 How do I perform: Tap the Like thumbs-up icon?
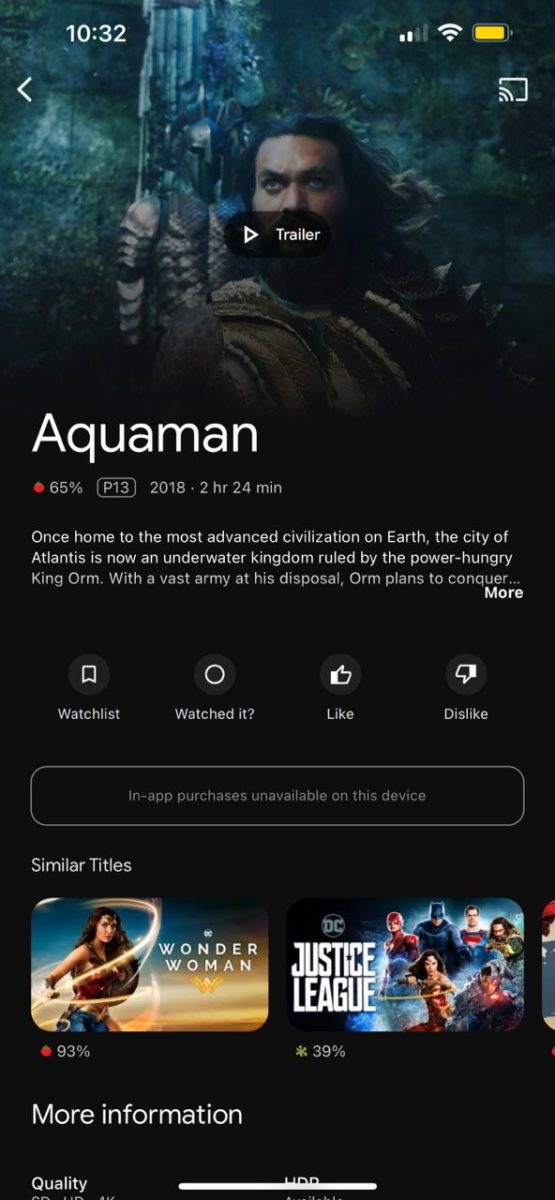(x=340, y=675)
